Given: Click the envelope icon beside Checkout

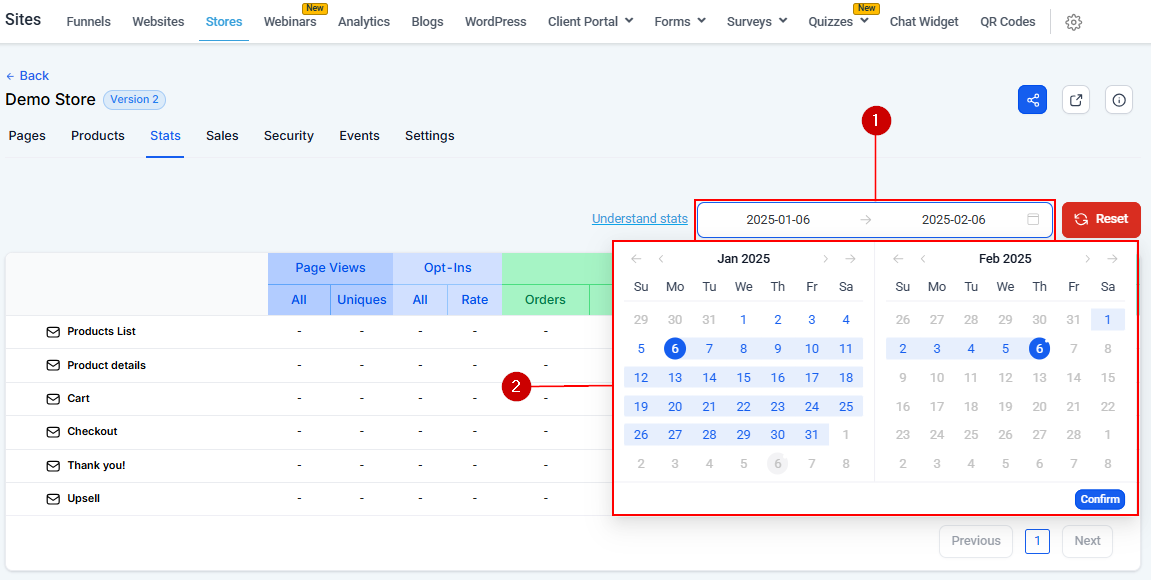Looking at the screenshot, I should point(53,432).
